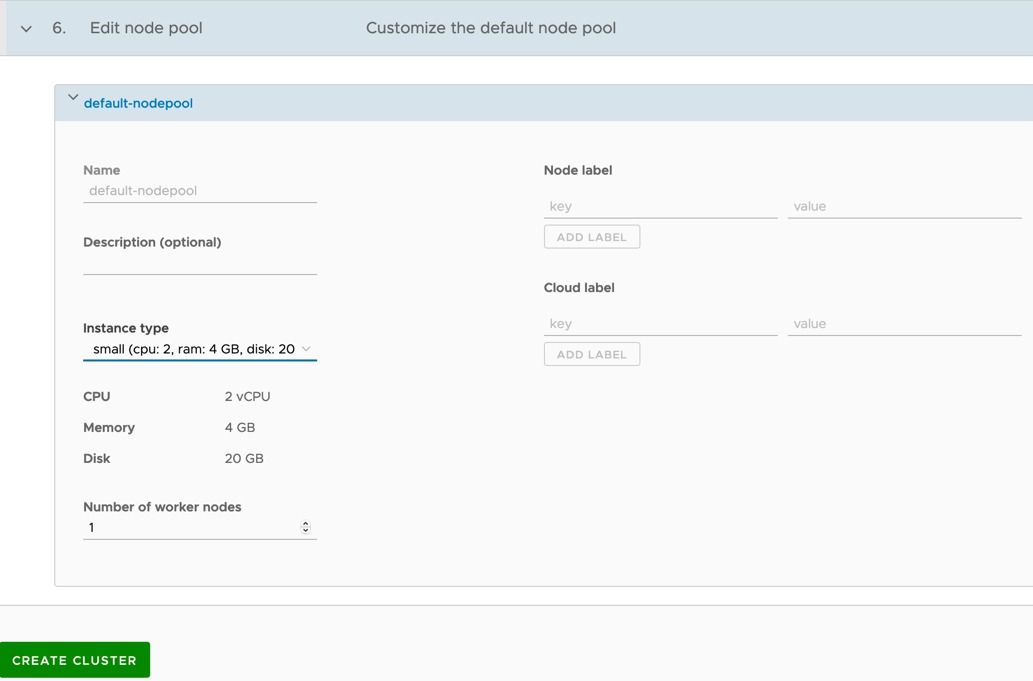Open the Instance type selector
The width and height of the screenshot is (1033, 681).
click(x=200, y=348)
